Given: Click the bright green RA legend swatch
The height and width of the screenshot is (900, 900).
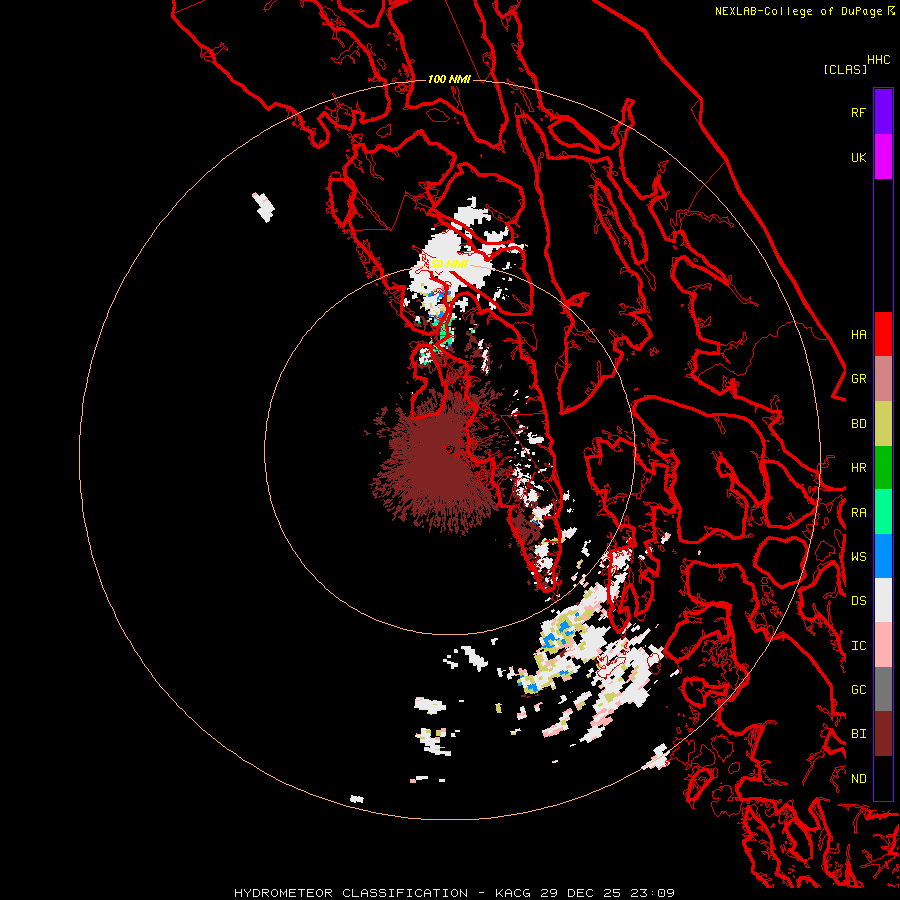Looking at the screenshot, I should click(883, 512).
